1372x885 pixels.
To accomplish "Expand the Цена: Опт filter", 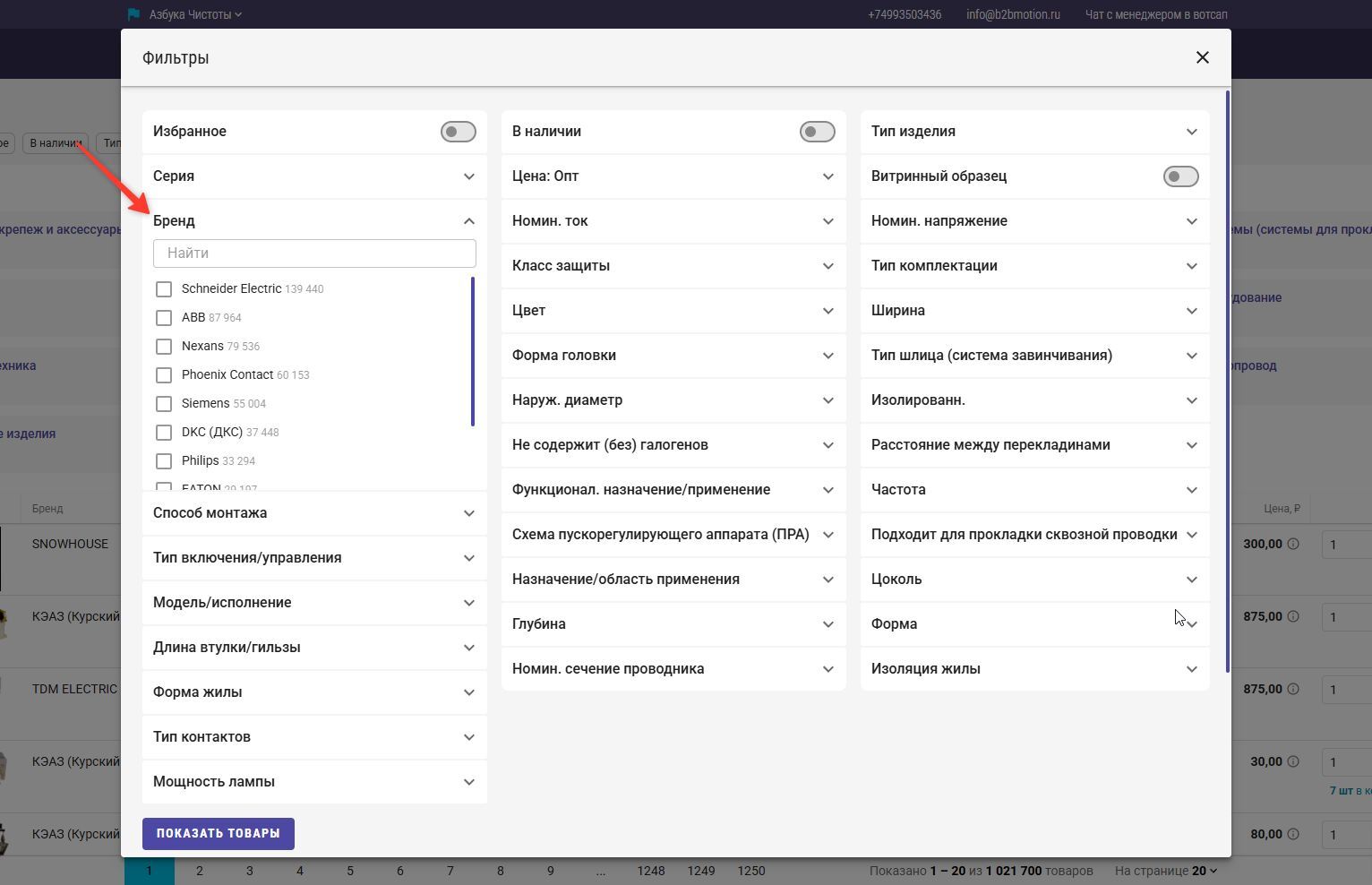I will [827, 176].
